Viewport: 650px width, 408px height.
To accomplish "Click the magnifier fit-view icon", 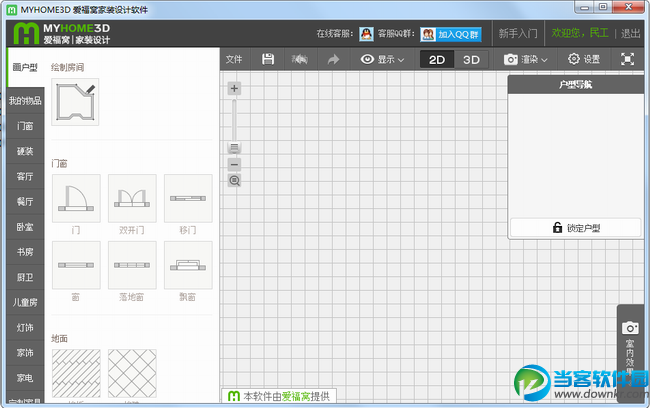I will tap(234, 181).
